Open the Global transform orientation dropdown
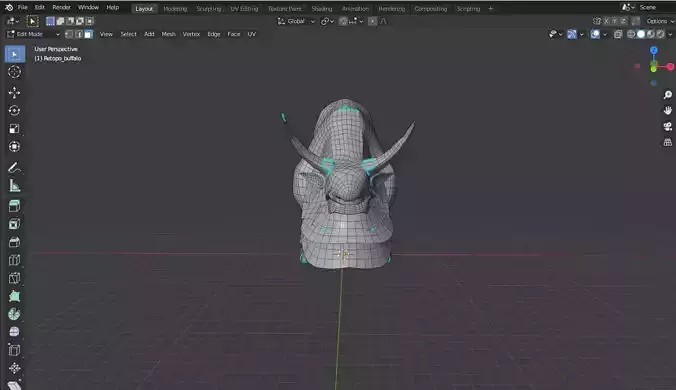Image resolution: width=676 pixels, height=390 pixels. (x=296, y=21)
